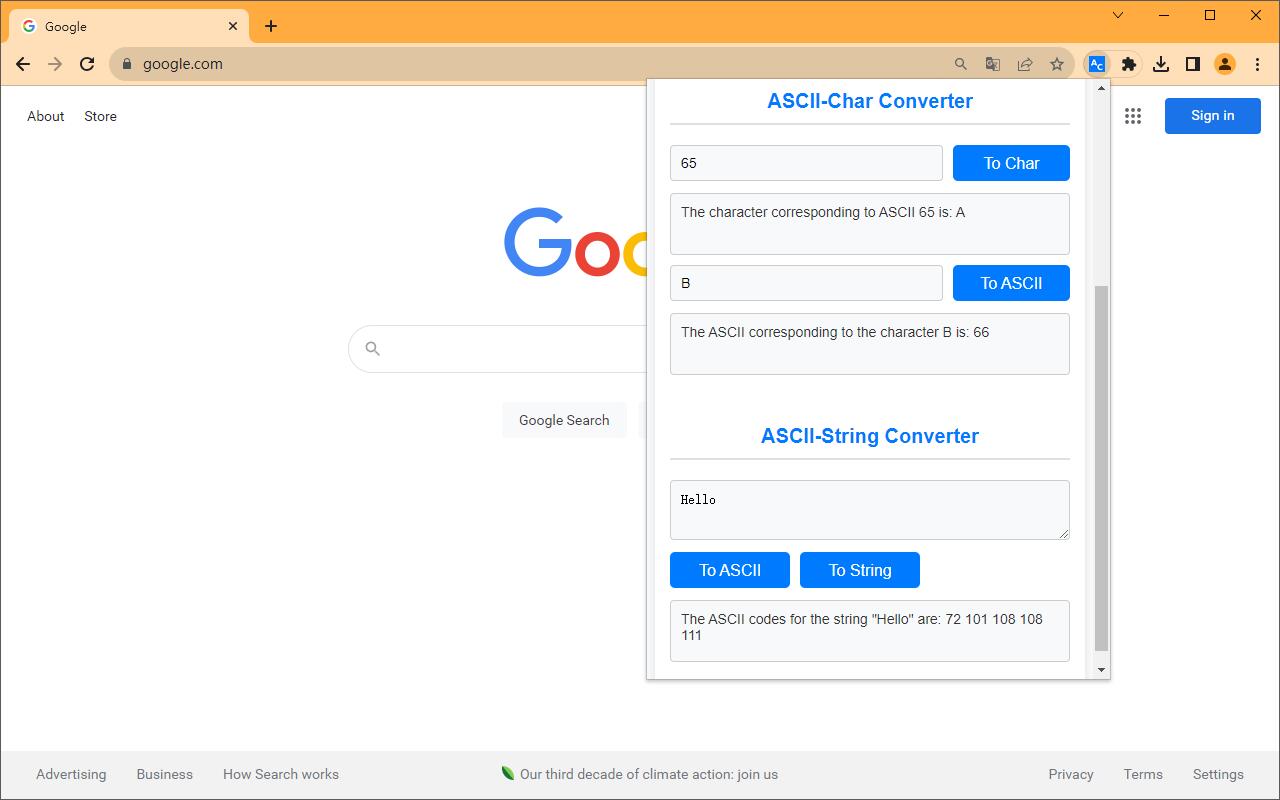Open the tab search chevron
This screenshot has width=1280, height=800.
click(1118, 15)
